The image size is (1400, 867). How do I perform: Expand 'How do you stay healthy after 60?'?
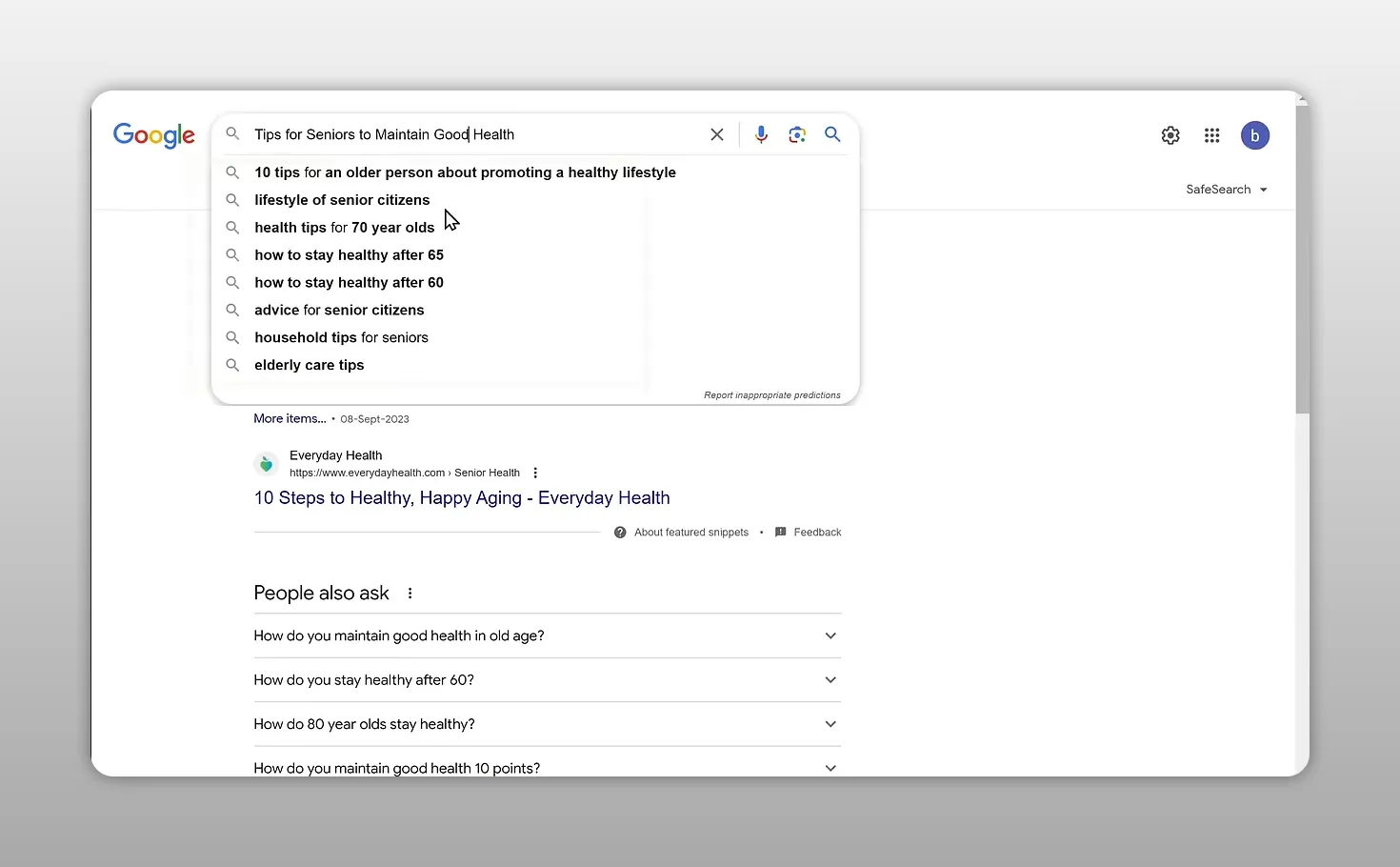548,680
